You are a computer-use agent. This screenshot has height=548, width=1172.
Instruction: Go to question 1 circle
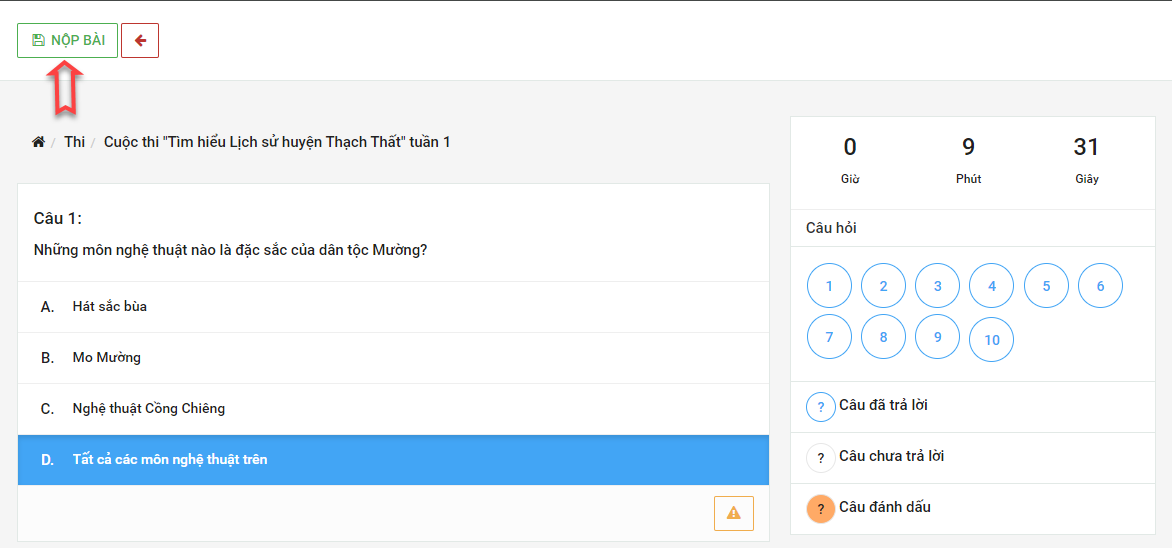tap(829, 286)
